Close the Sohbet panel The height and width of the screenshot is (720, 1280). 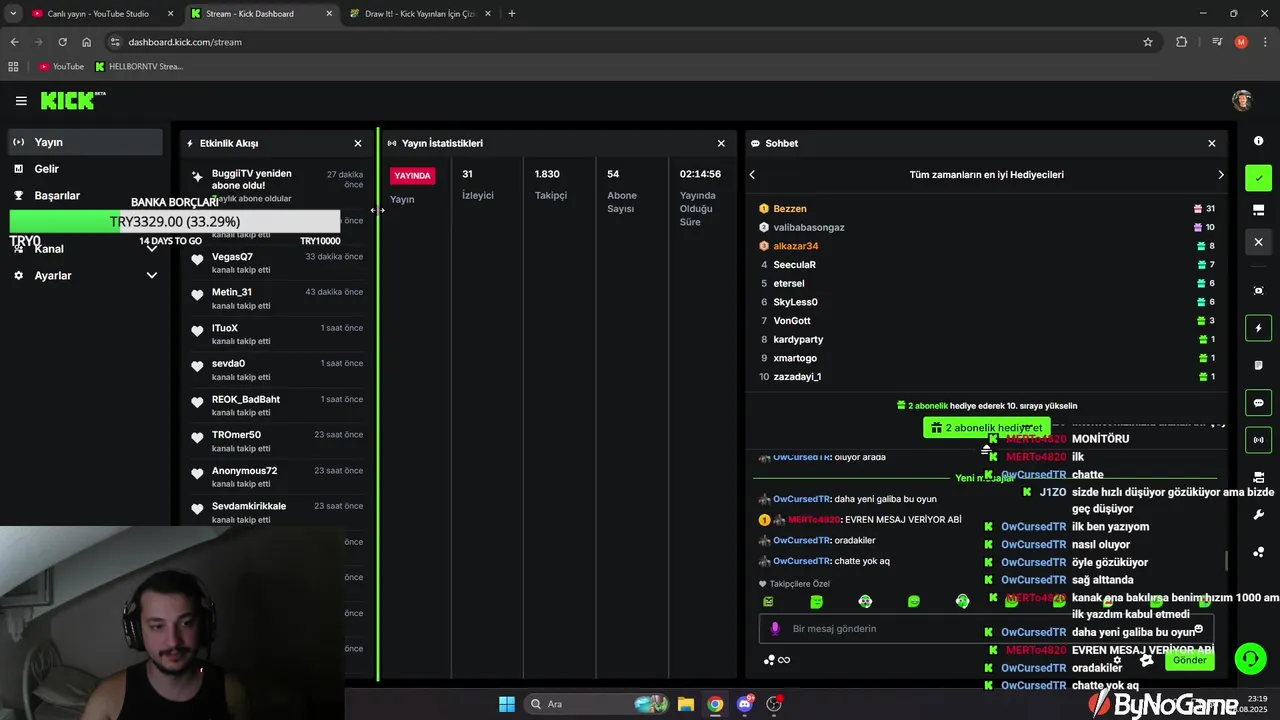click(x=1212, y=143)
